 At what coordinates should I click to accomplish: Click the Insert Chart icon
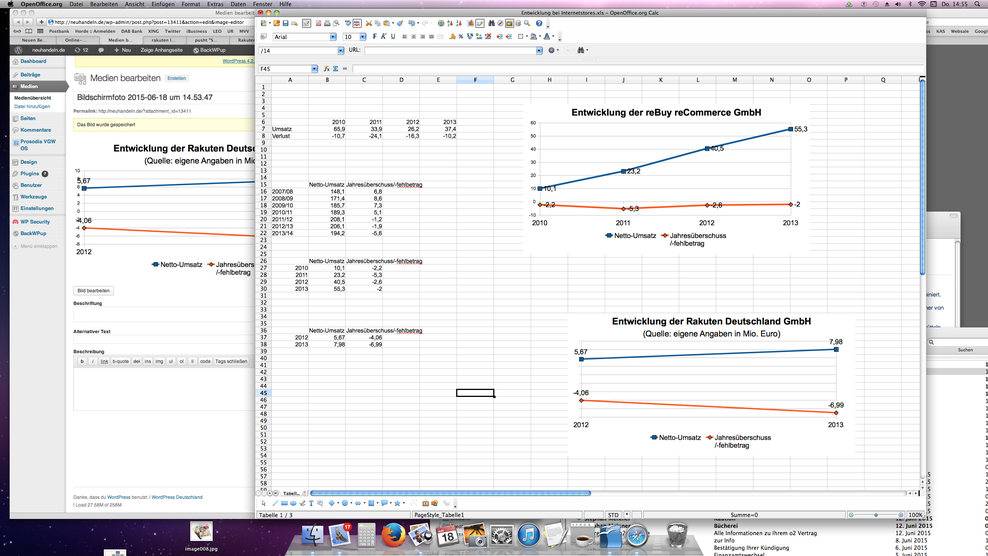pyautogui.click(x=470, y=23)
